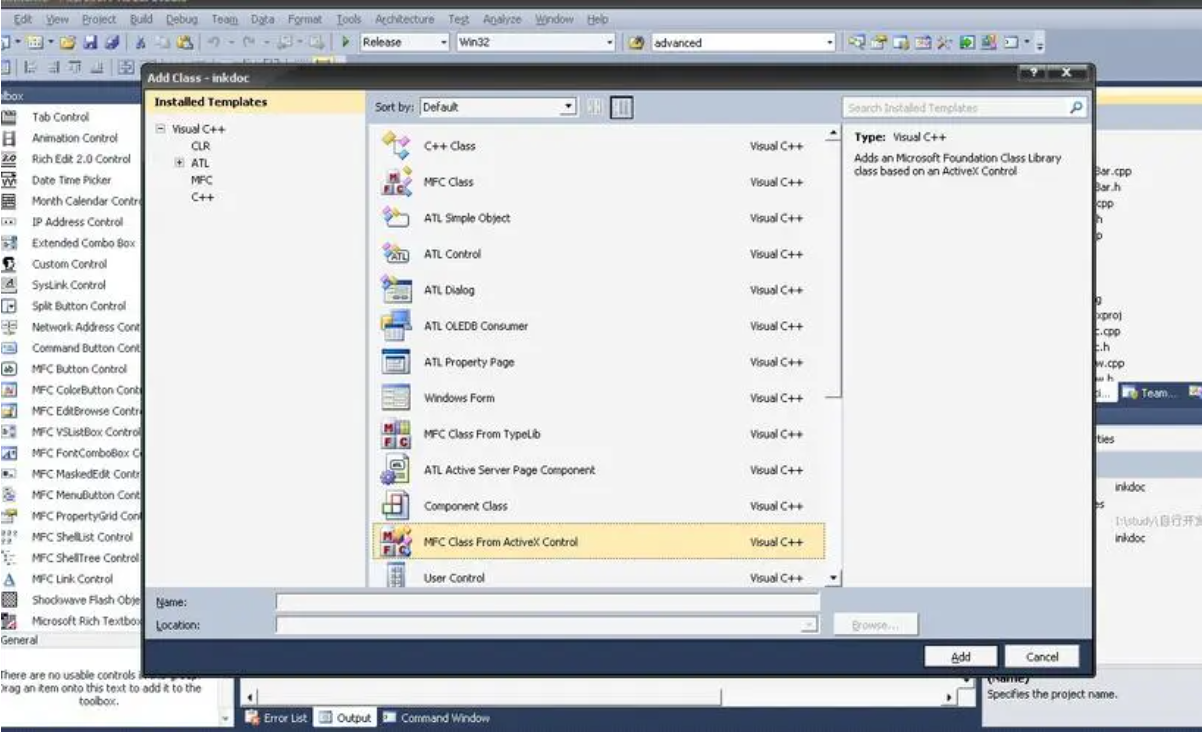Viewport: 1202px width, 732px height.
Task: Click the template list scroll up arrow
Action: coord(833,134)
